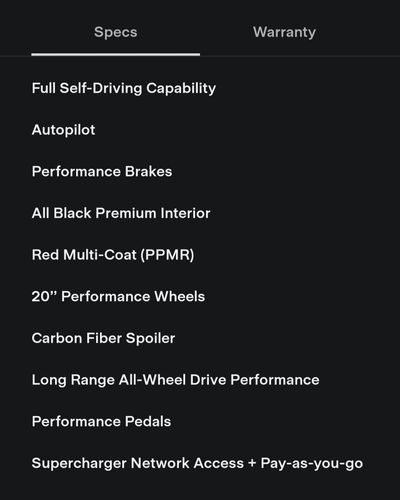Open the Warranty tab
The image size is (400, 500).
[284, 32]
